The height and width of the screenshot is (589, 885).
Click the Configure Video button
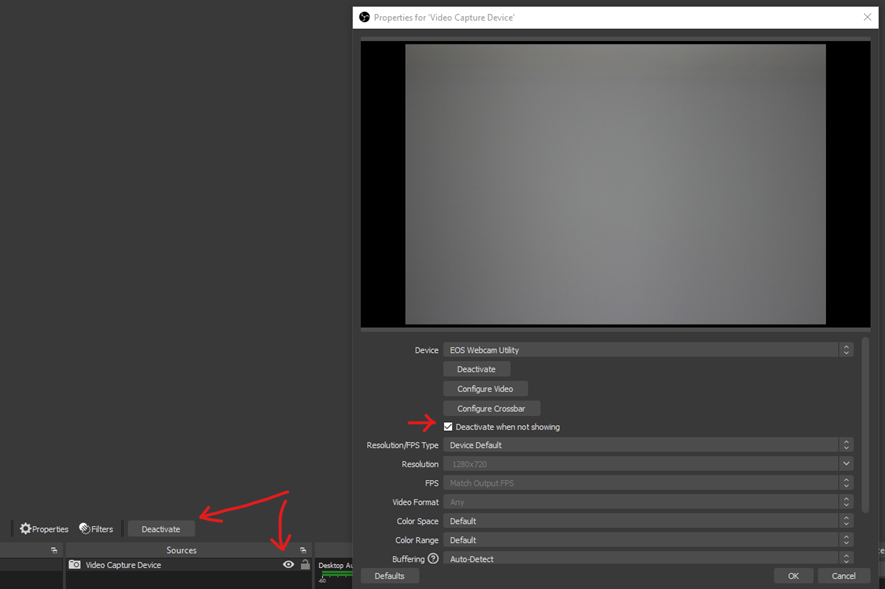[485, 389]
